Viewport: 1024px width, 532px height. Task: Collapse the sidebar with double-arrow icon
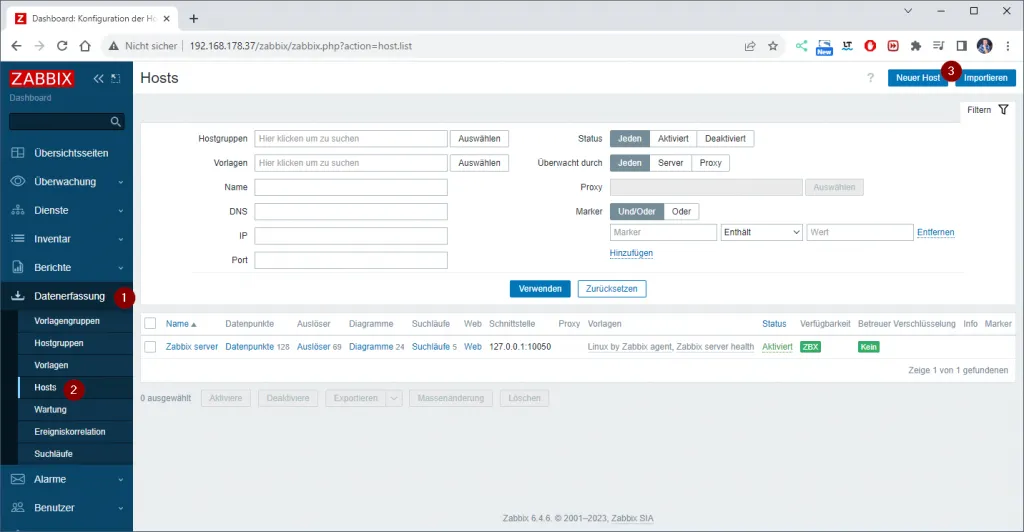pyautogui.click(x=98, y=79)
